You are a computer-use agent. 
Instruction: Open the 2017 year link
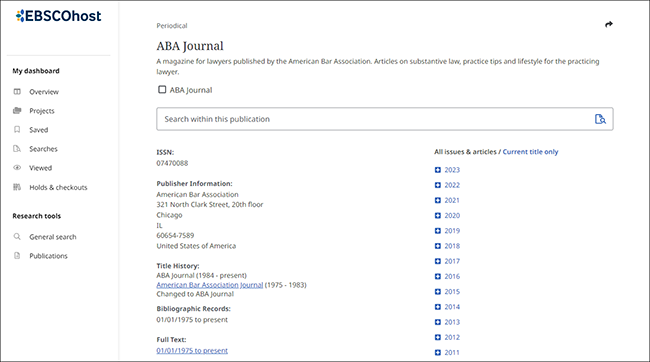coord(452,261)
